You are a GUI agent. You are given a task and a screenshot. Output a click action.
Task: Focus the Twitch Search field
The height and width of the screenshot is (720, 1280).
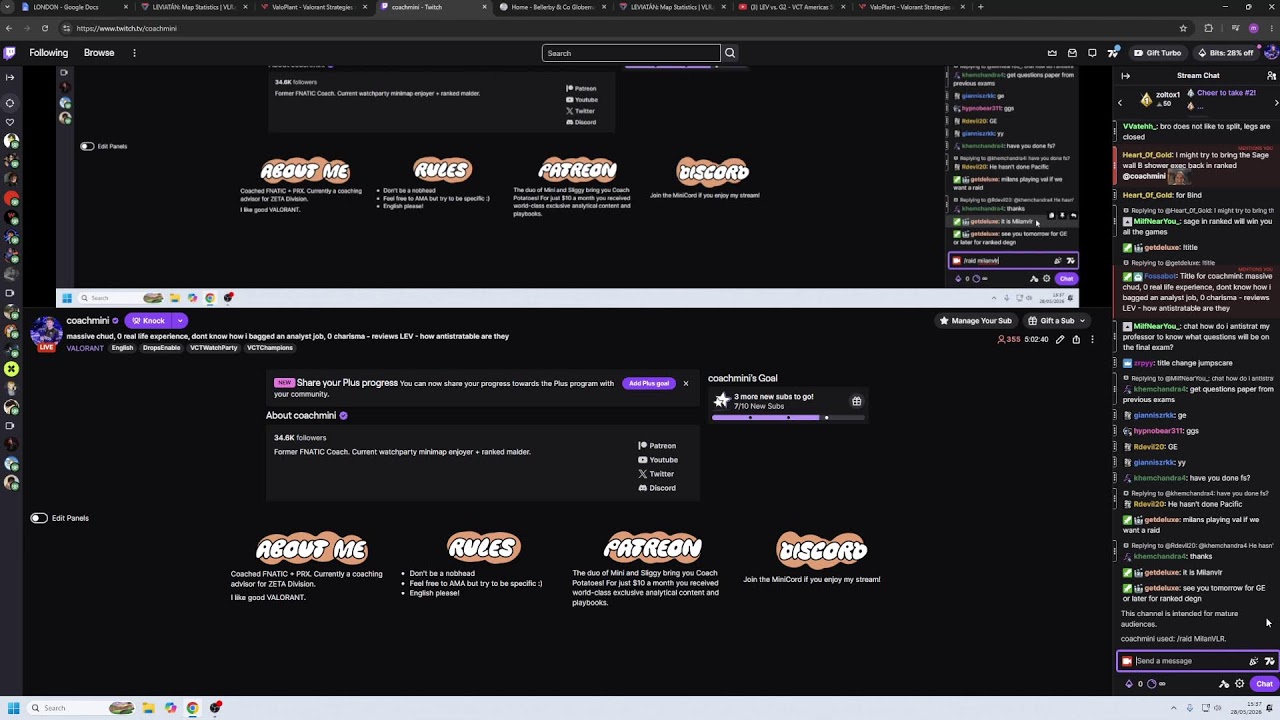tap(631, 53)
